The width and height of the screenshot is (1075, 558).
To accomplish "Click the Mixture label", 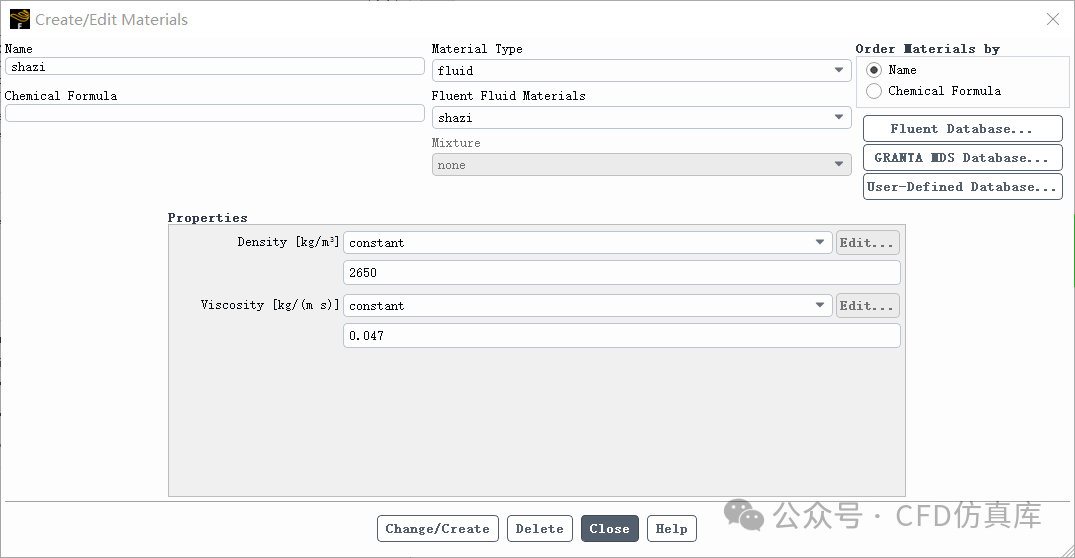I will click(x=456, y=143).
